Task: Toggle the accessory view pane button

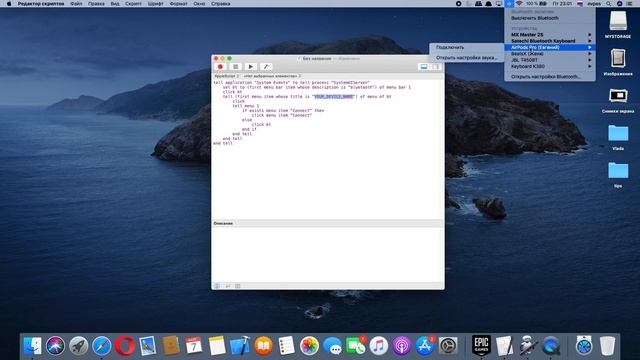Action: pyautogui.click(x=424, y=67)
